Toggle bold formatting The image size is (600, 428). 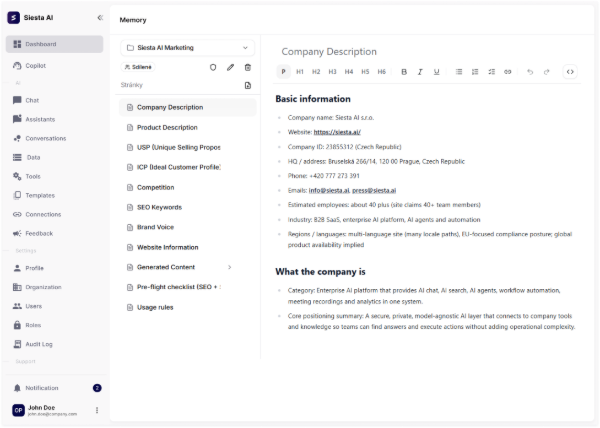click(404, 72)
